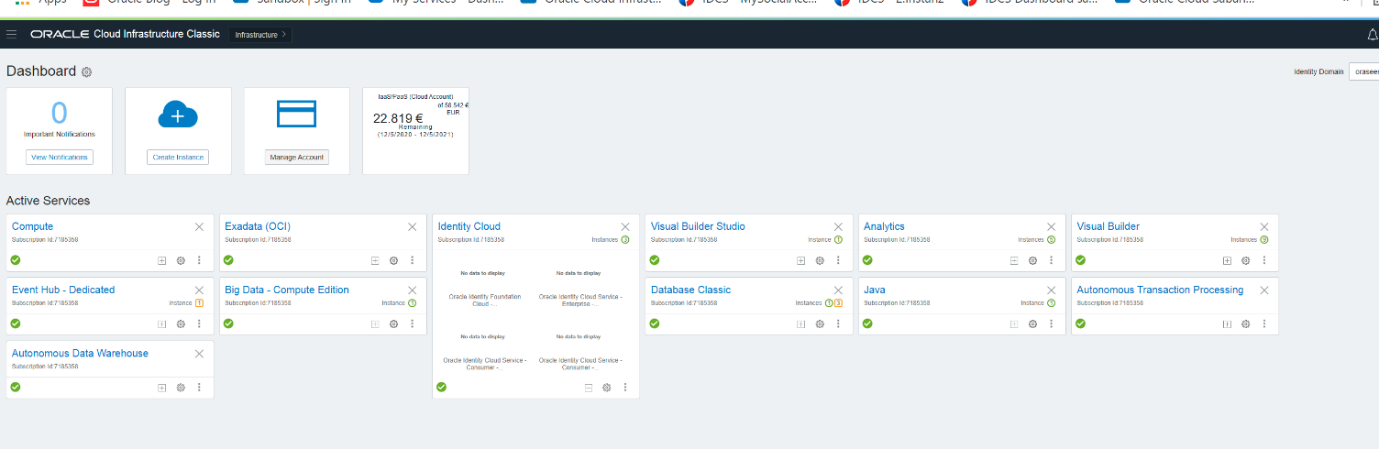Open three-dot menu on Big Data - Compute Edition
Image resolution: width=1379 pixels, height=449 pixels.
412,324
